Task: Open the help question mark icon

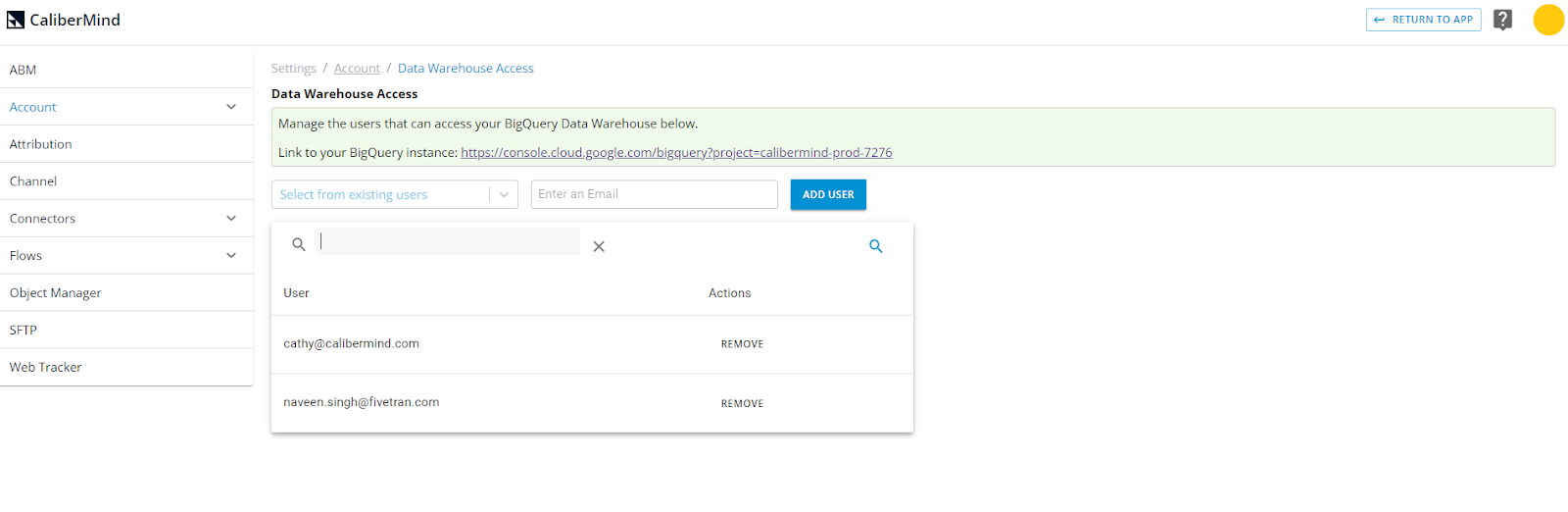Action: pyautogui.click(x=1502, y=20)
